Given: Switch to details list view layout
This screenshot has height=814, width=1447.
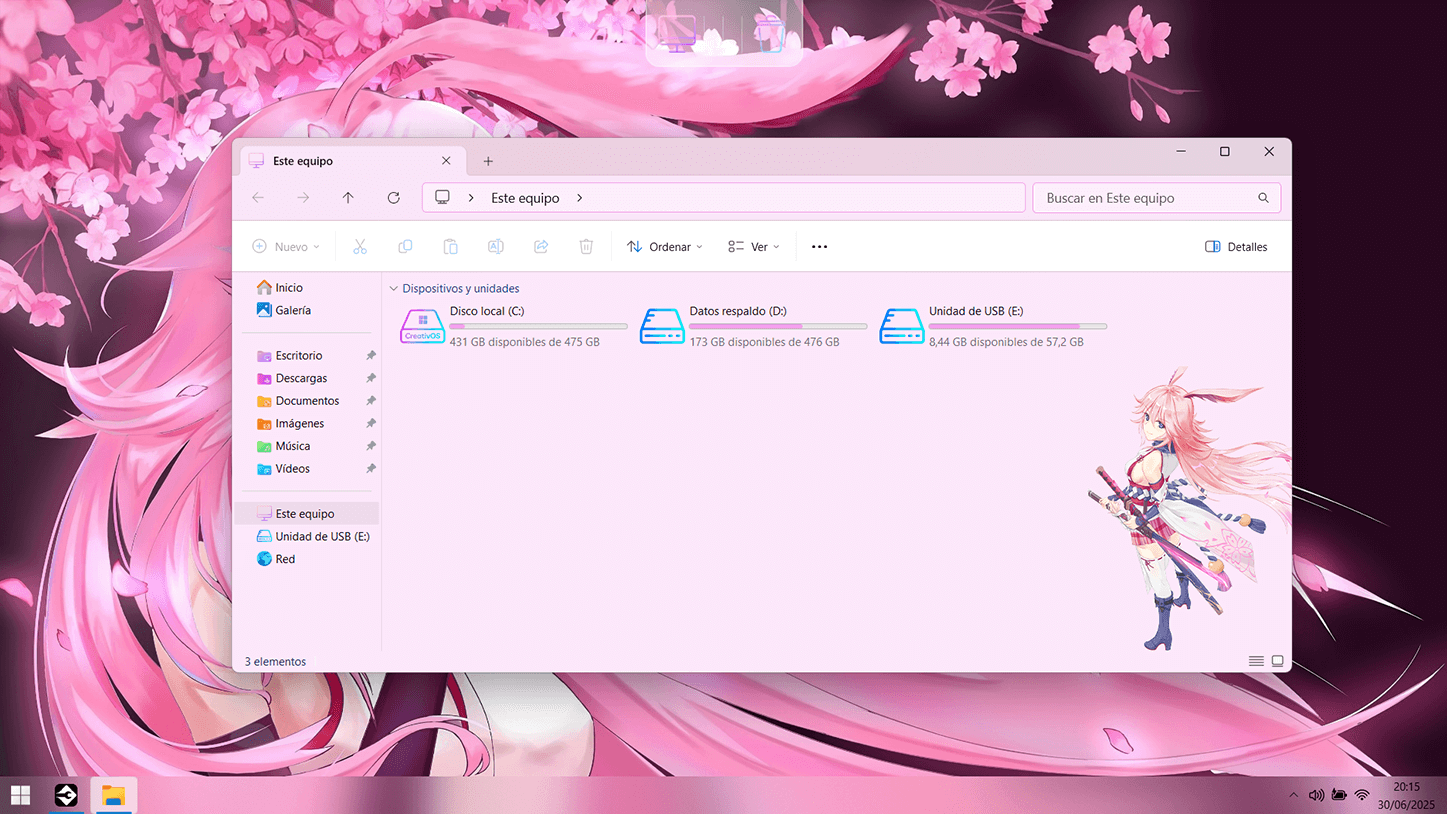Looking at the screenshot, I should pos(1255,661).
